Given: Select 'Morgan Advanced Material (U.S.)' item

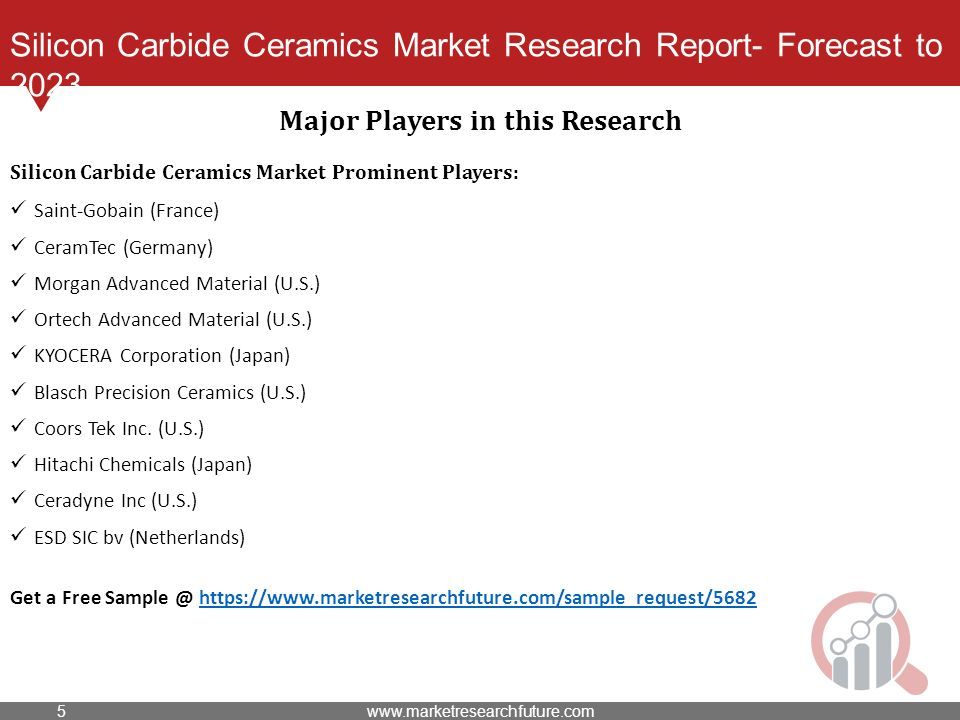Looking at the screenshot, I should pyautogui.click(x=177, y=283).
